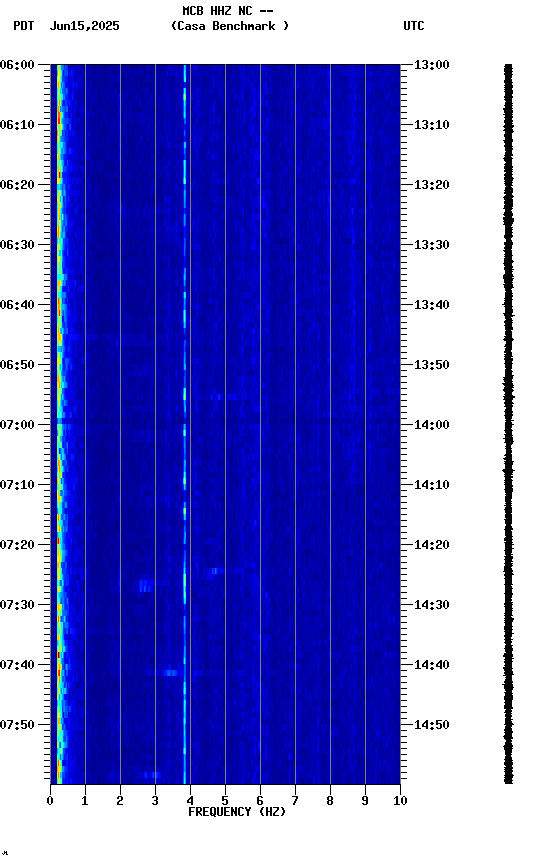Screen dimensions: 552x864
Task: Click the 14:20 UTC time label
Action: pos(432,545)
